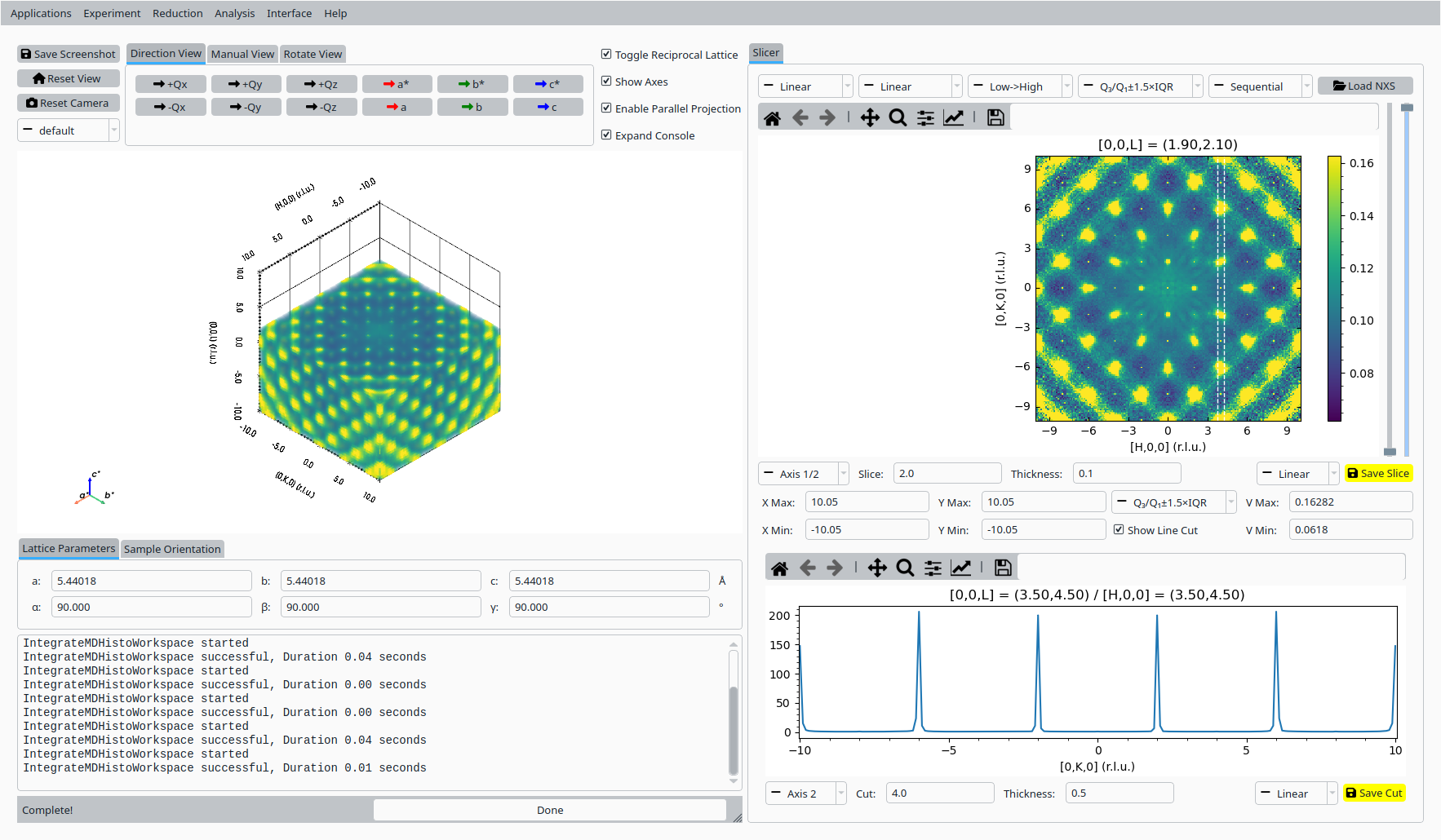Uncheck Show Line Cut
Image resolution: width=1441 pixels, height=840 pixels.
1119,530
